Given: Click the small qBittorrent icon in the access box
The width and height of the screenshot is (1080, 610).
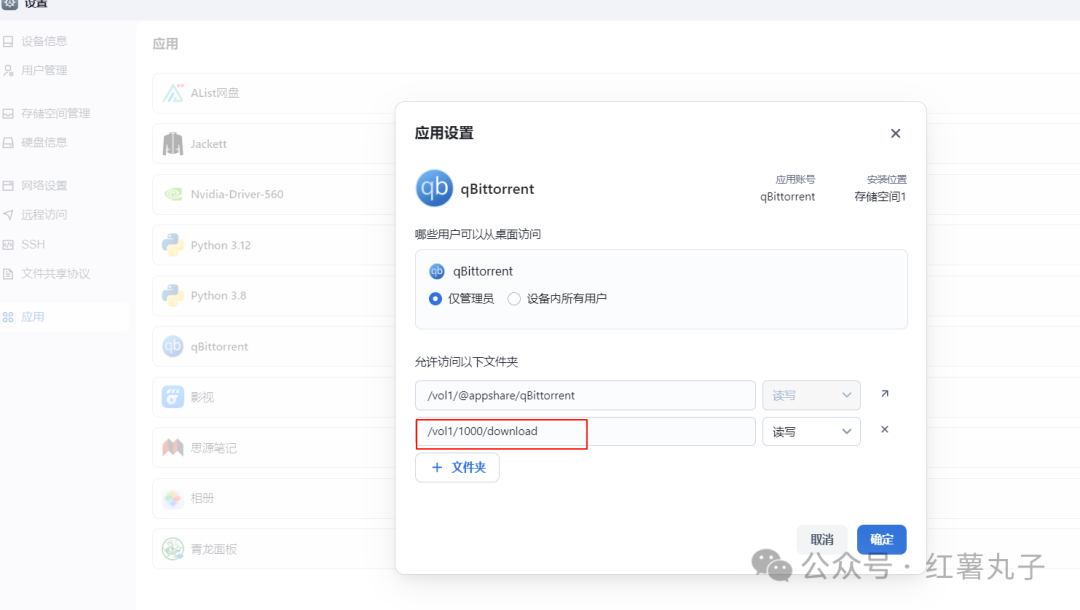Looking at the screenshot, I should coord(437,271).
